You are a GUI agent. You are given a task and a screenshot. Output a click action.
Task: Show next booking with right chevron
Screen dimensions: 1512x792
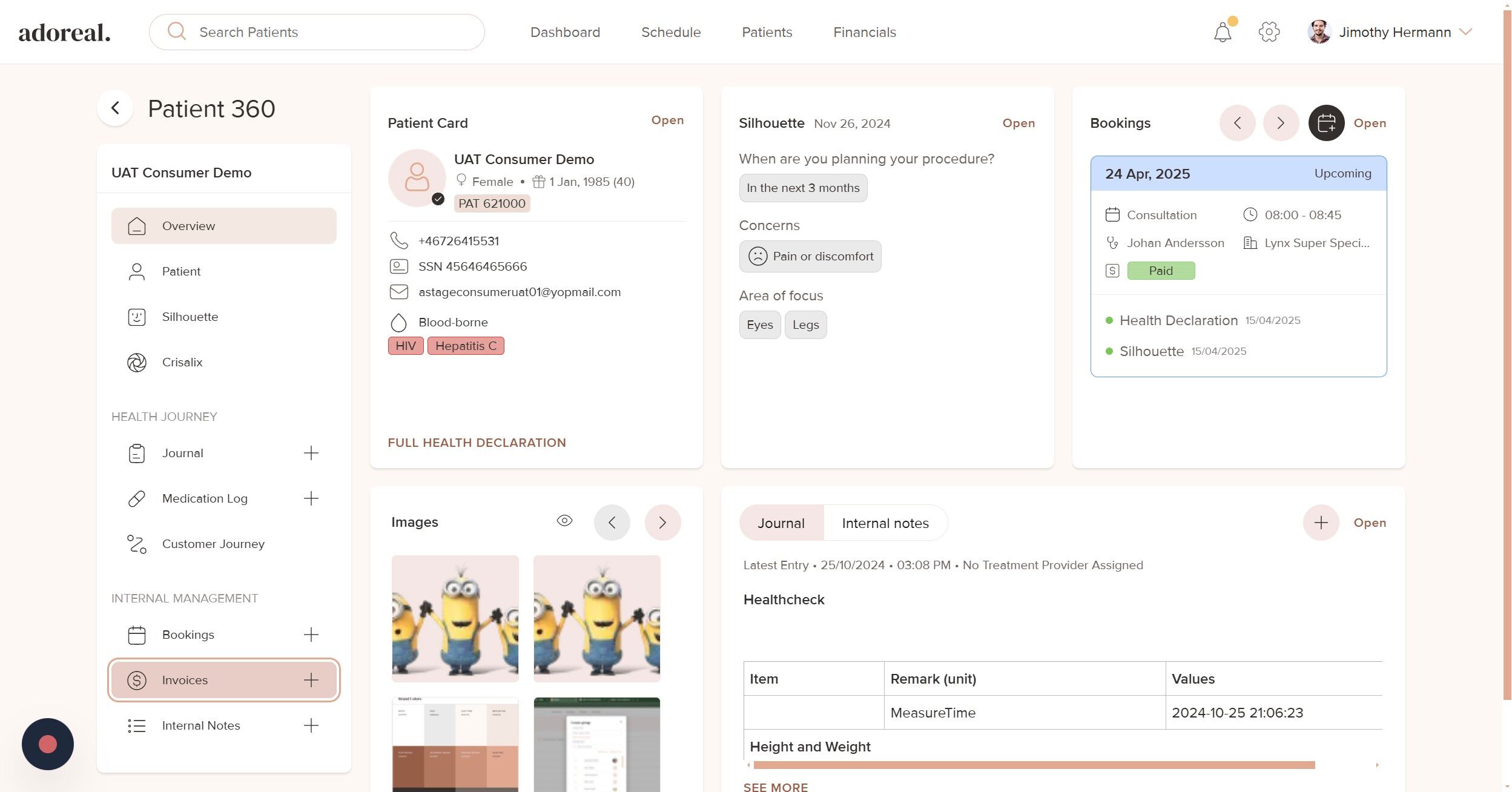coord(1280,123)
